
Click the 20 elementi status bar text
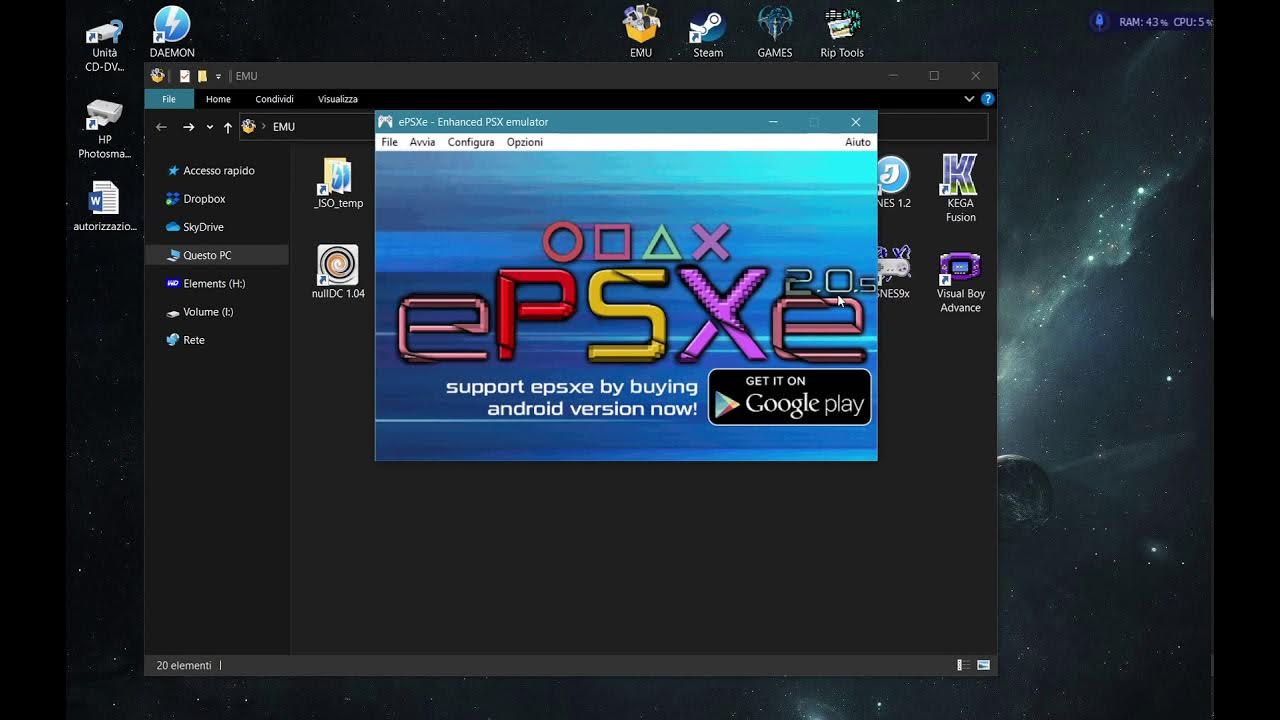184,665
